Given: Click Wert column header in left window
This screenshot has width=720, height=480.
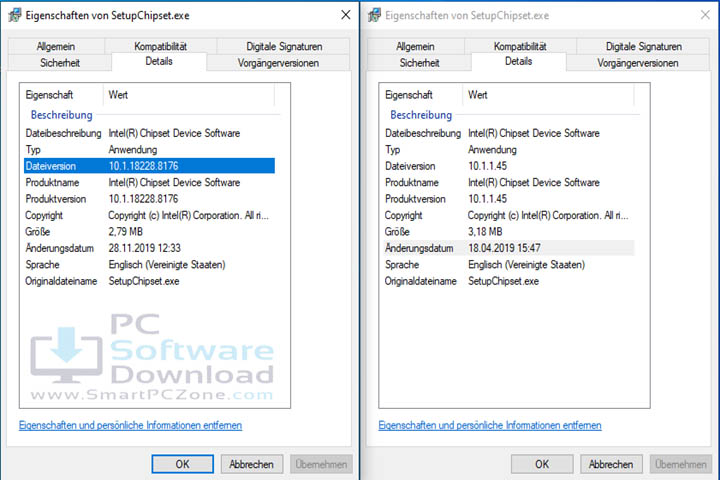Looking at the screenshot, I should 189,95.
